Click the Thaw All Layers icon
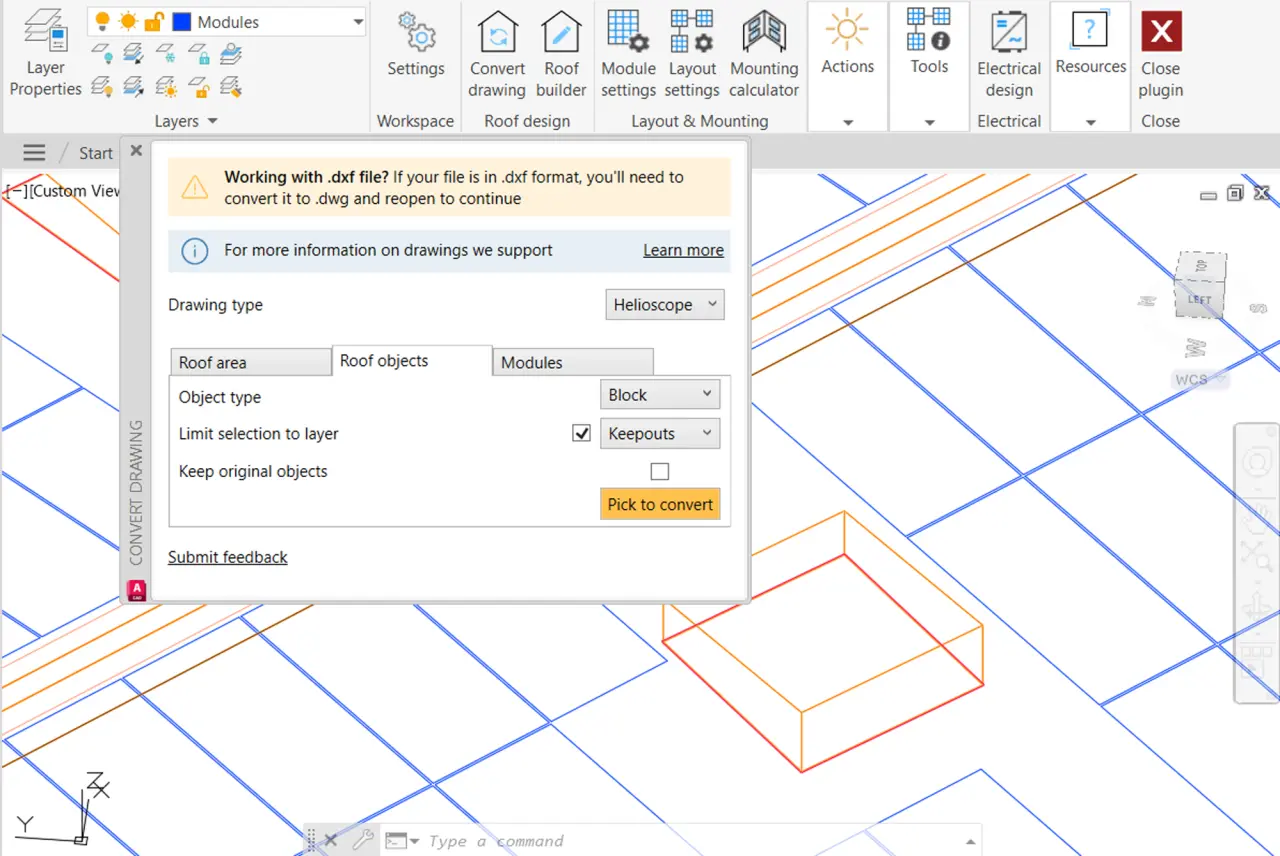Viewport: 1280px width, 856px height. click(x=166, y=87)
